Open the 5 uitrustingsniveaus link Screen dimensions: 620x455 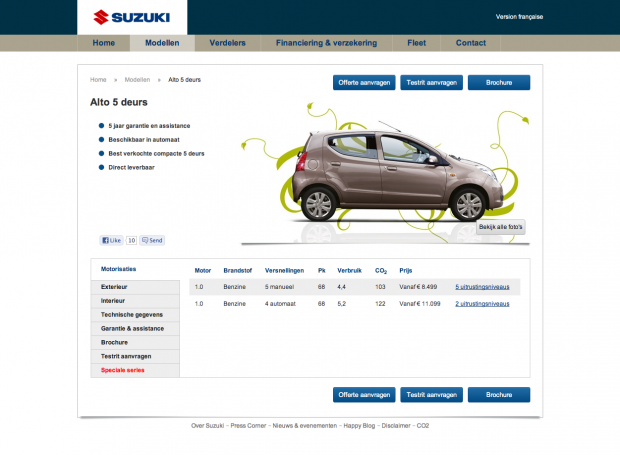(482, 287)
